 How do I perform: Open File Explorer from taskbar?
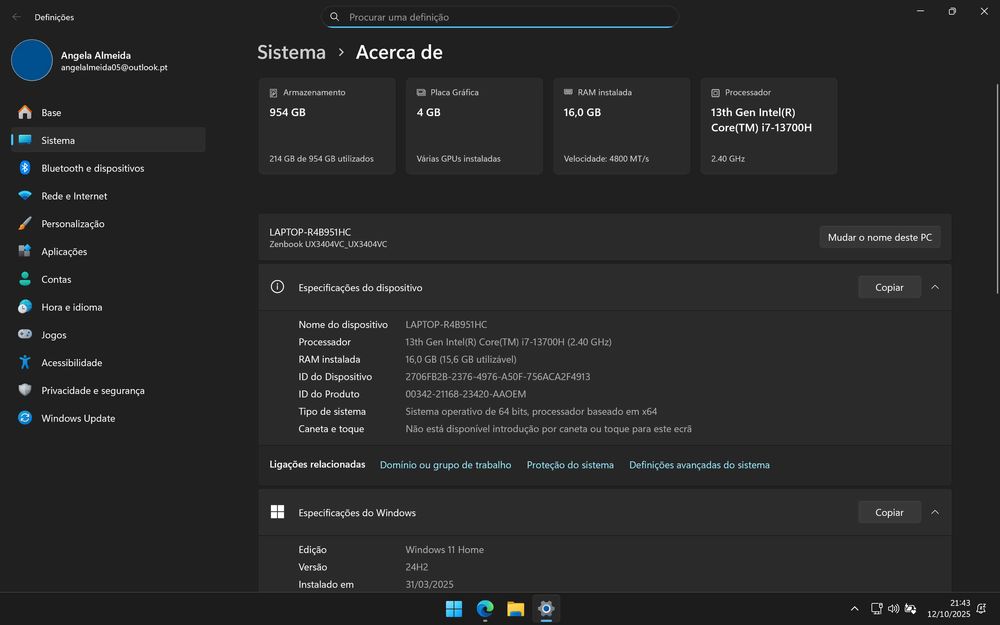515,609
